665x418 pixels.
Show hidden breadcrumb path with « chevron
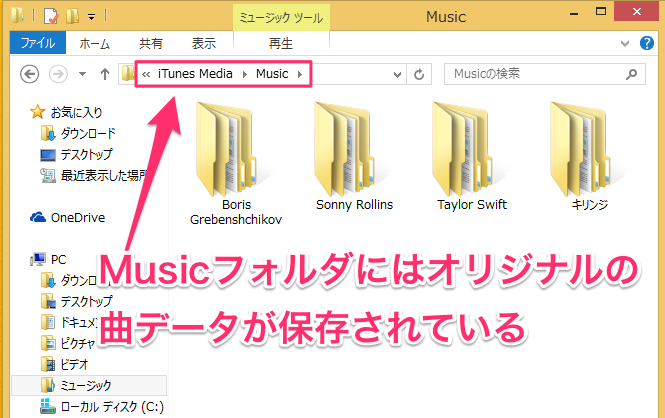point(146,75)
